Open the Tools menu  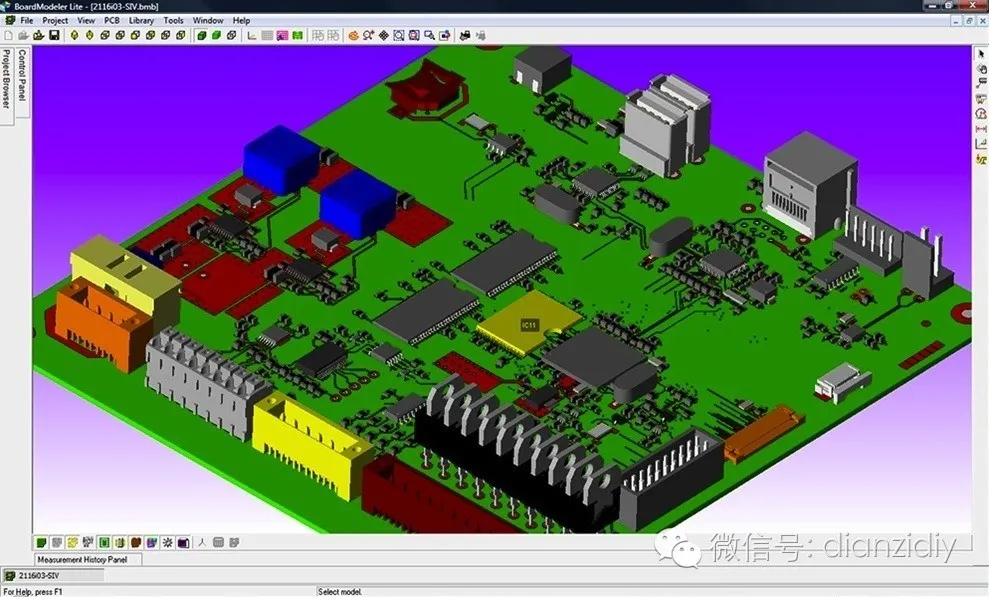173,20
